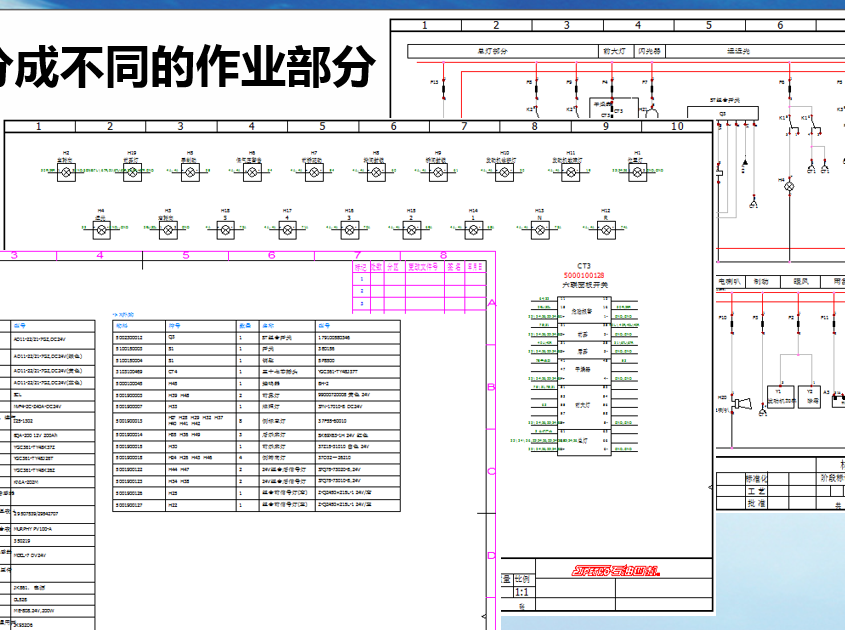Click the 闪光器 header cell
This screenshot has height=630, width=845.
[649, 51]
